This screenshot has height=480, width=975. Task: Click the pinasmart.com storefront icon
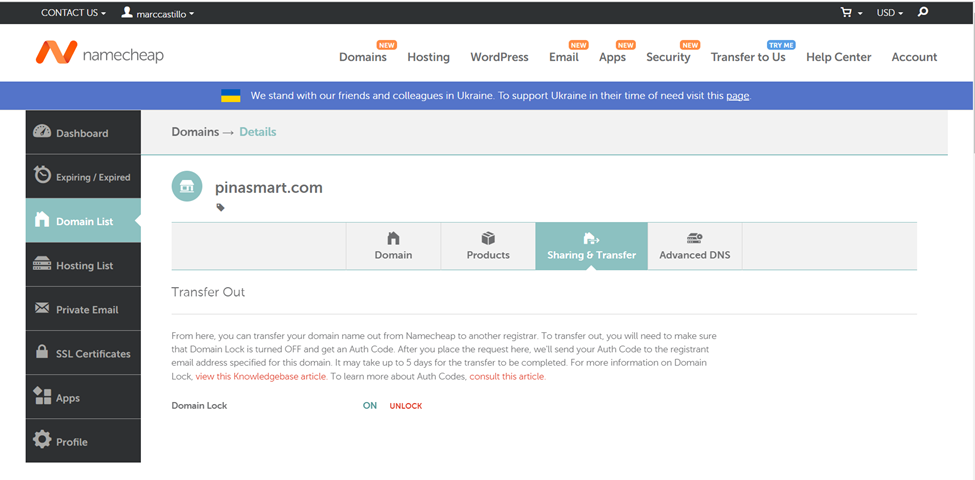pyautogui.click(x=187, y=187)
